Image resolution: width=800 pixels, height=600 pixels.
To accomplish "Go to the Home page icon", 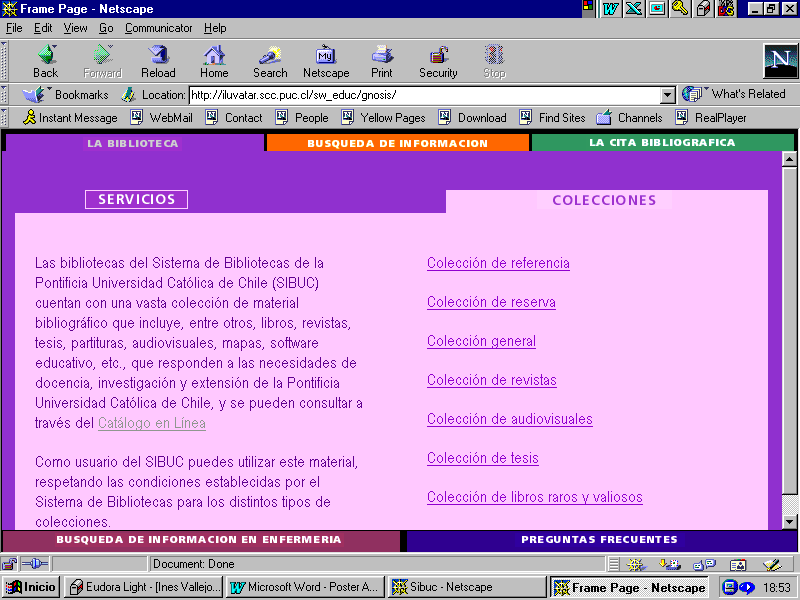I will (x=214, y=56).
